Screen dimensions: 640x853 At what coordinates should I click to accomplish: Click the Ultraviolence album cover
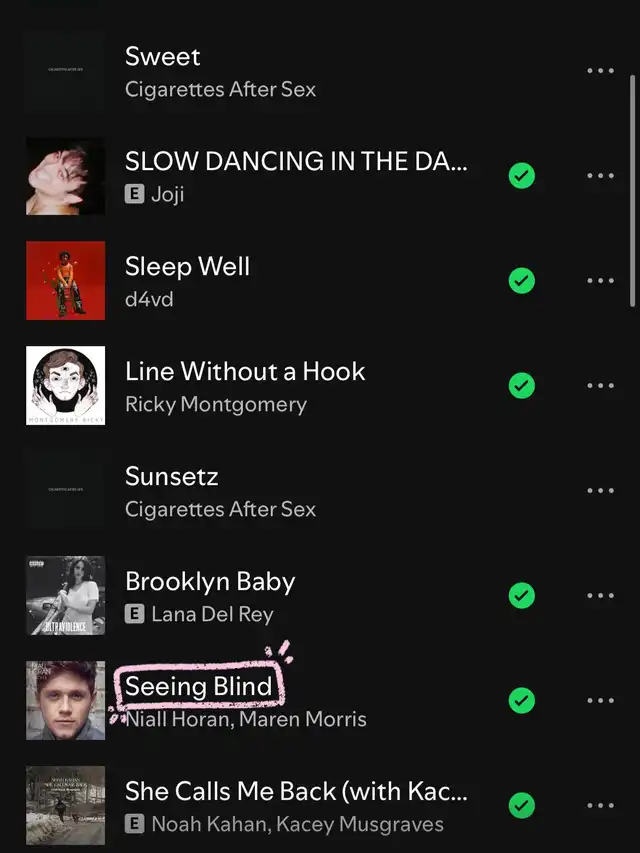[x=65, y=596]
